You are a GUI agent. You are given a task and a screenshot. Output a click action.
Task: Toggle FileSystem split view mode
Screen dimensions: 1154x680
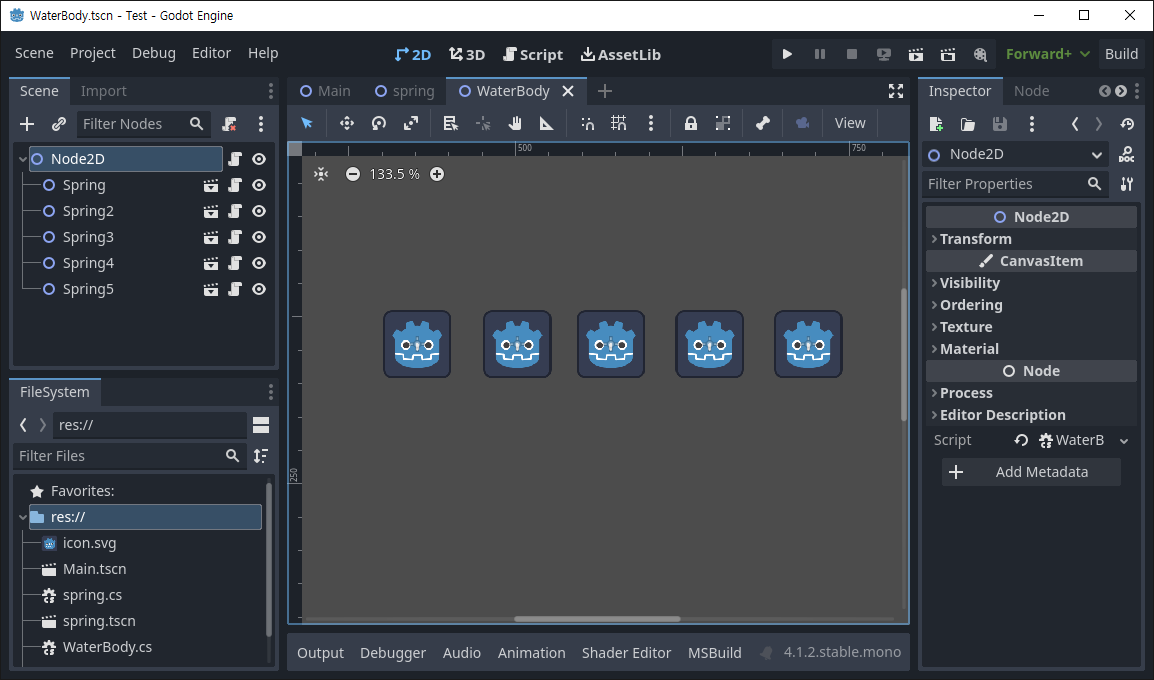click(x=261, y=425)
